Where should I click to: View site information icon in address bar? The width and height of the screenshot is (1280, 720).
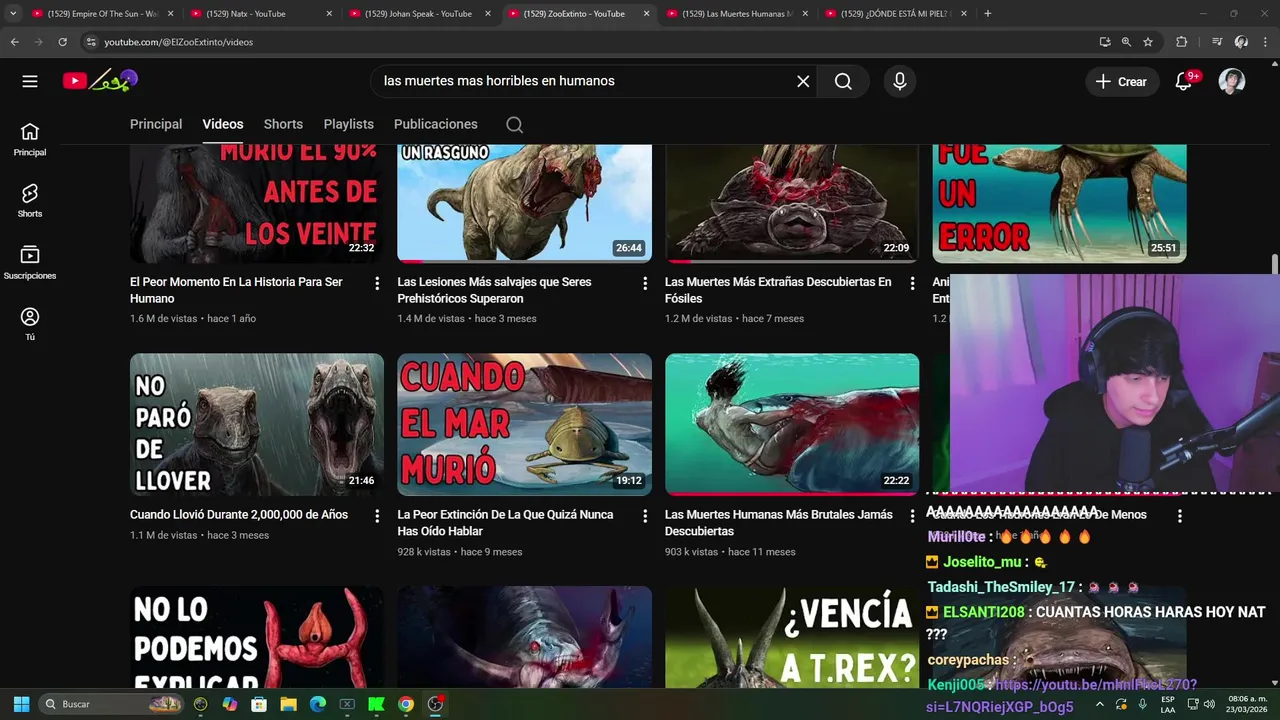pos(91,42)
